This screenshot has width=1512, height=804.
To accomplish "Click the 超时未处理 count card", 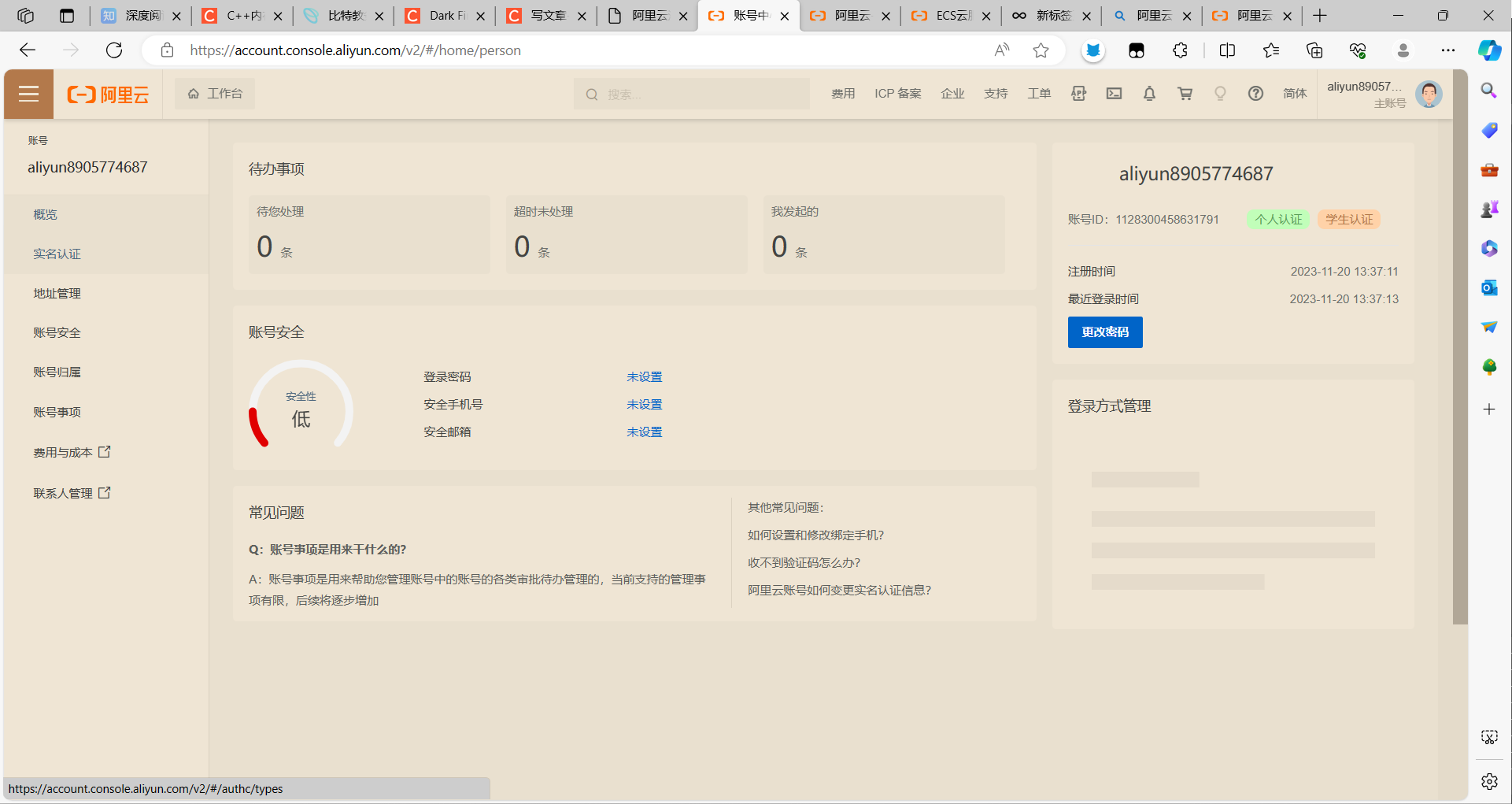I will pyautogui.click(x=627, y=235).
